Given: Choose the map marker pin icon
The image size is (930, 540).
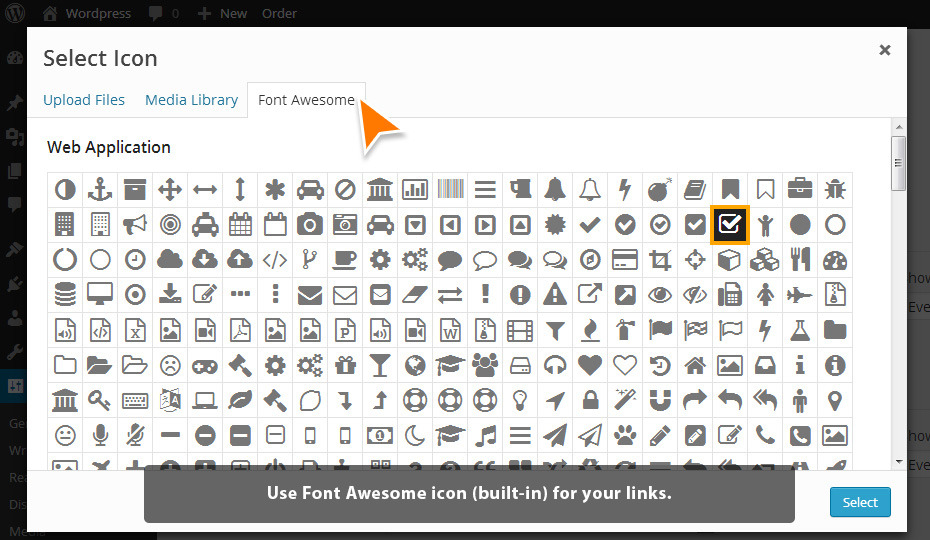Looking at the screenshot, I should tap(835, 401).
